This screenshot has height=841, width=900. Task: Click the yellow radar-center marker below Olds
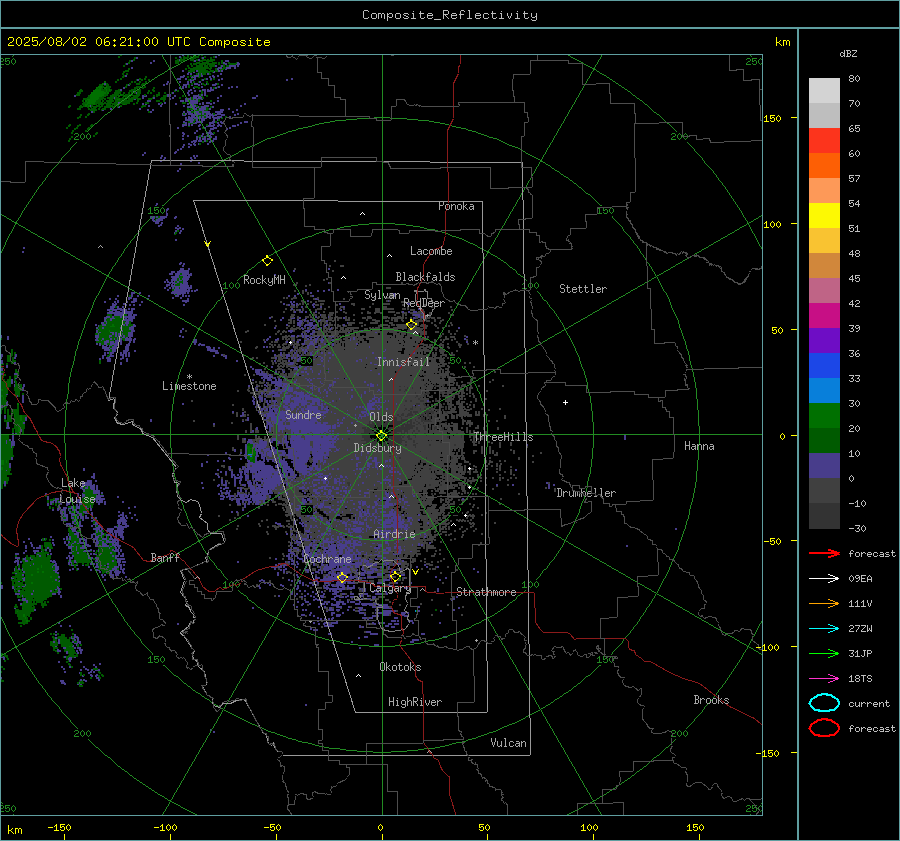tap(381, 436)
